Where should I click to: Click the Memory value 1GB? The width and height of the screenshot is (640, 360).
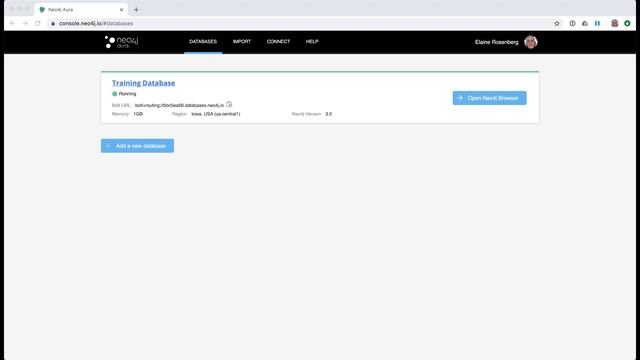(138, 114)
